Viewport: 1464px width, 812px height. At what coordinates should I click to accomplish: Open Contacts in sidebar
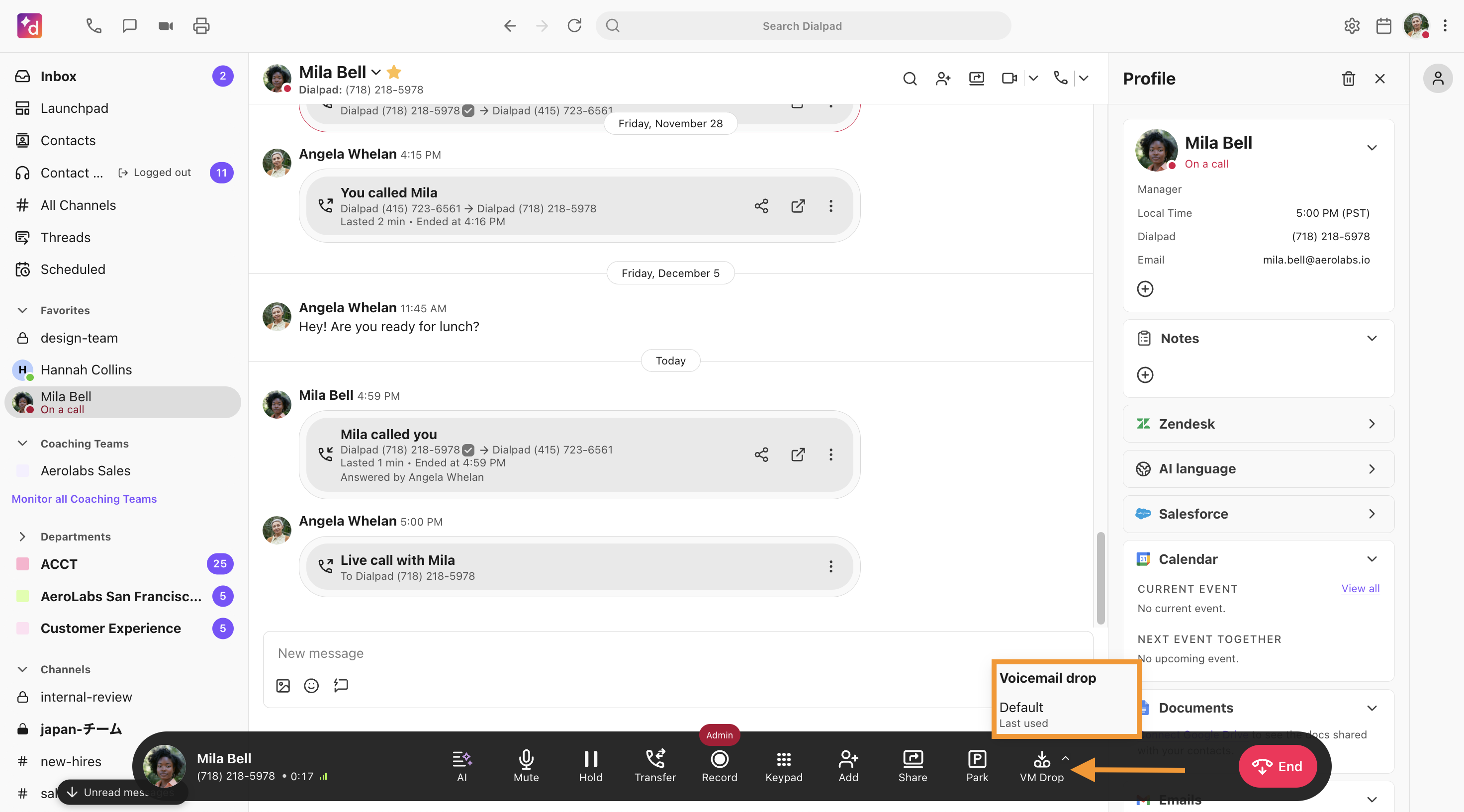(x=123, y=140)
